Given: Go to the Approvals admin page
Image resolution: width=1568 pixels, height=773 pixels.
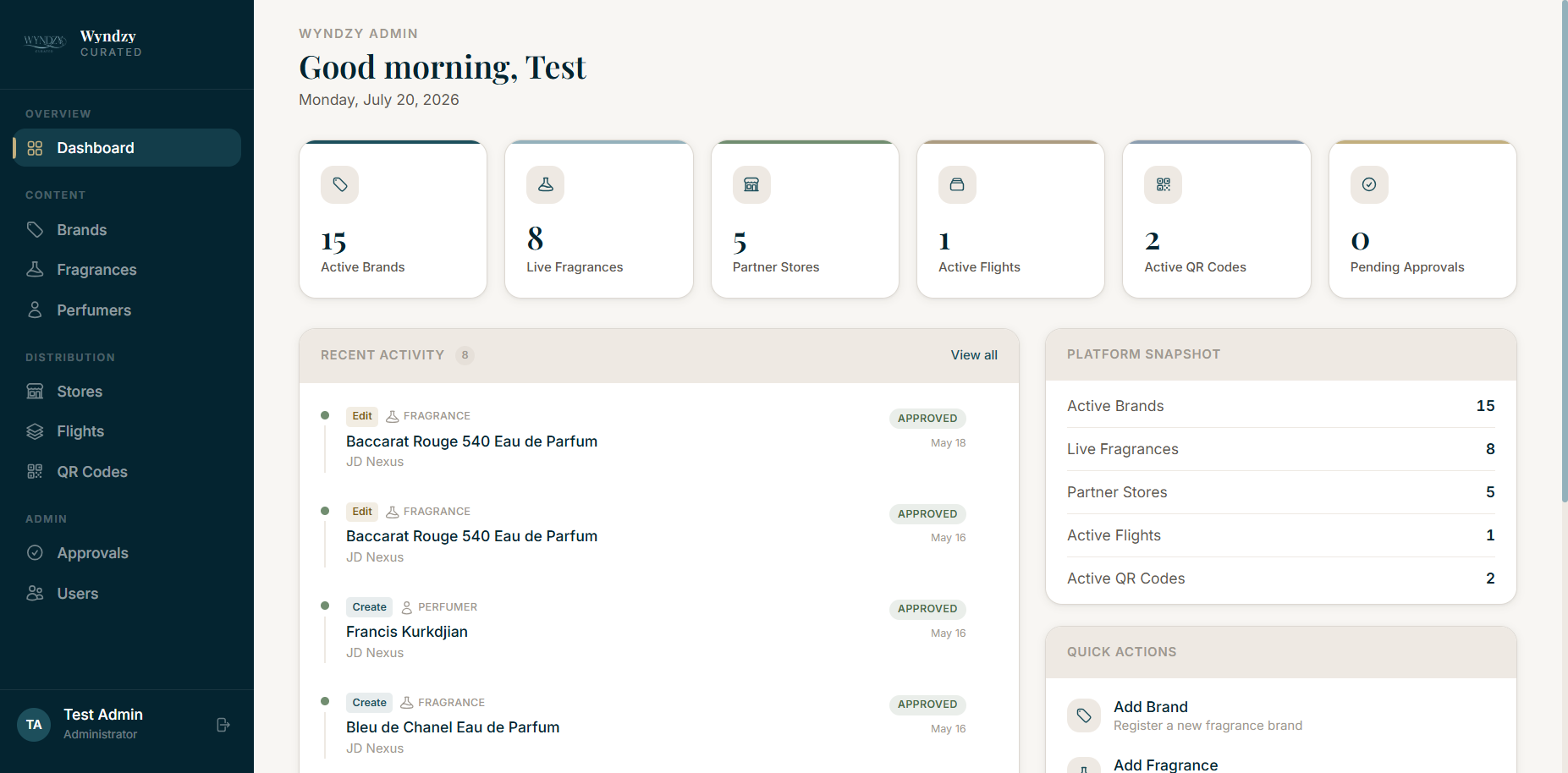Looking at the screenshot, I should click(127, 553).
